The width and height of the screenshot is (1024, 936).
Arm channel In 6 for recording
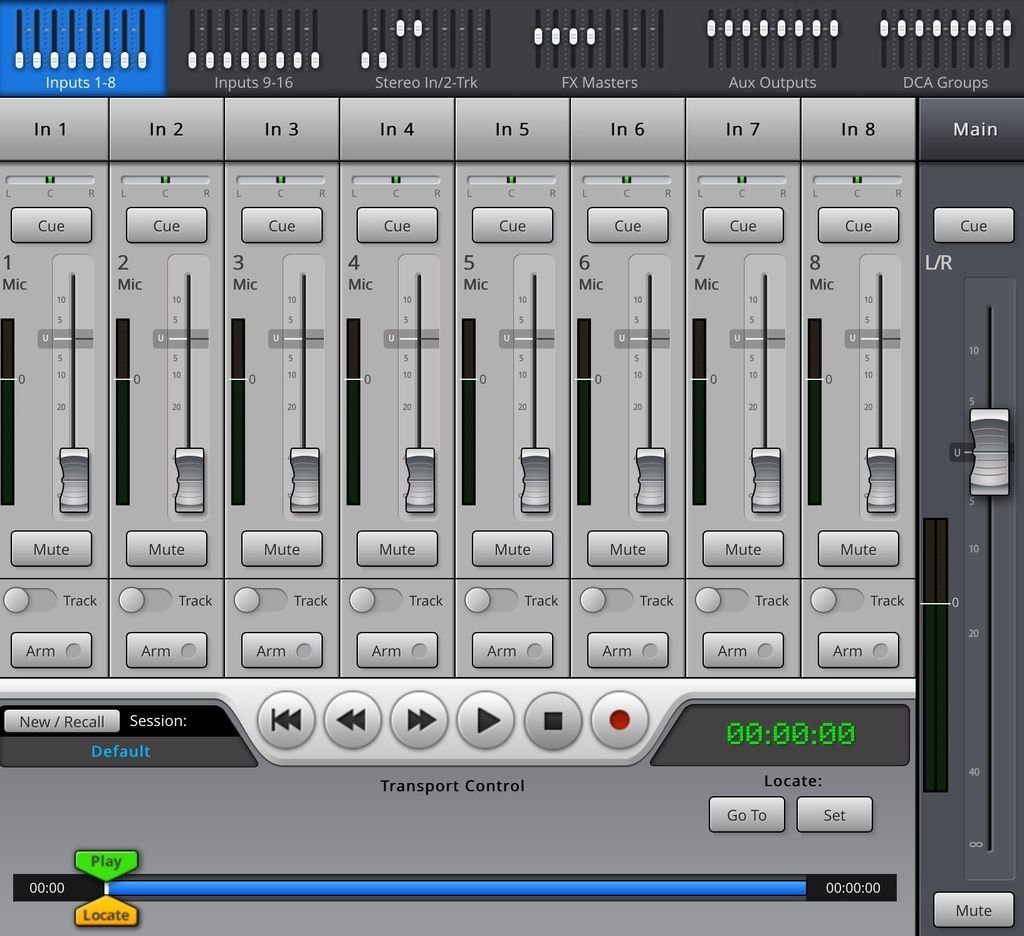point(628,651)
